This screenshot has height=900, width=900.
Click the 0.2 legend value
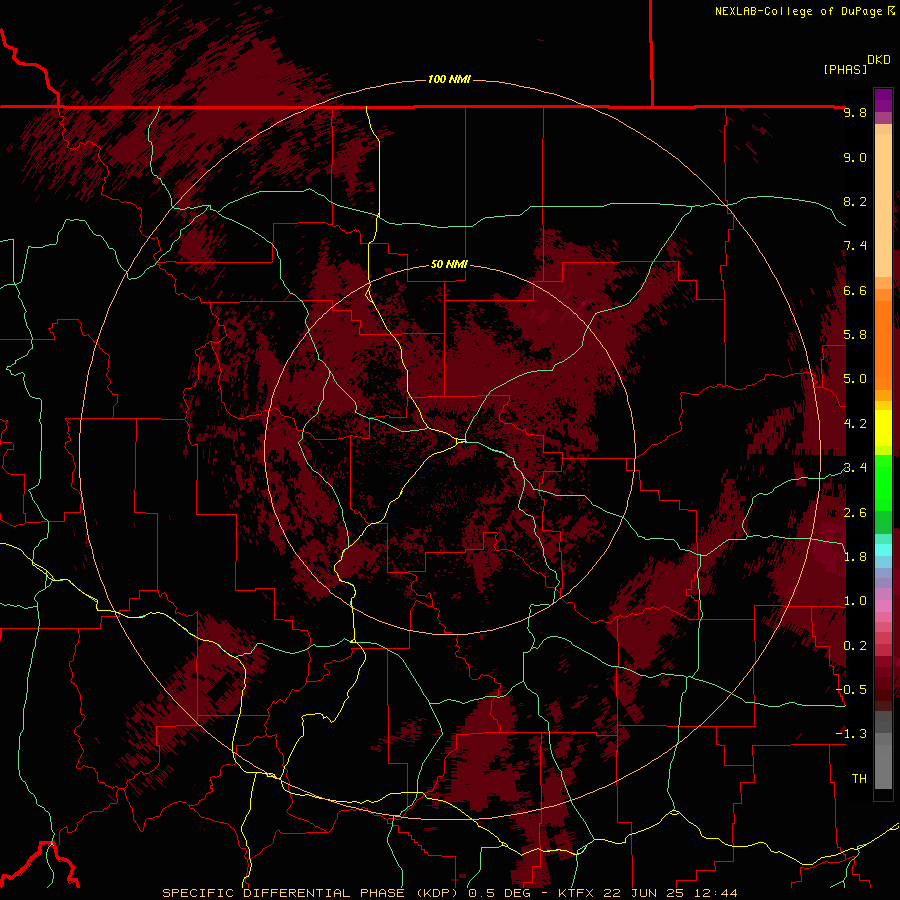[x=855, y=646]
